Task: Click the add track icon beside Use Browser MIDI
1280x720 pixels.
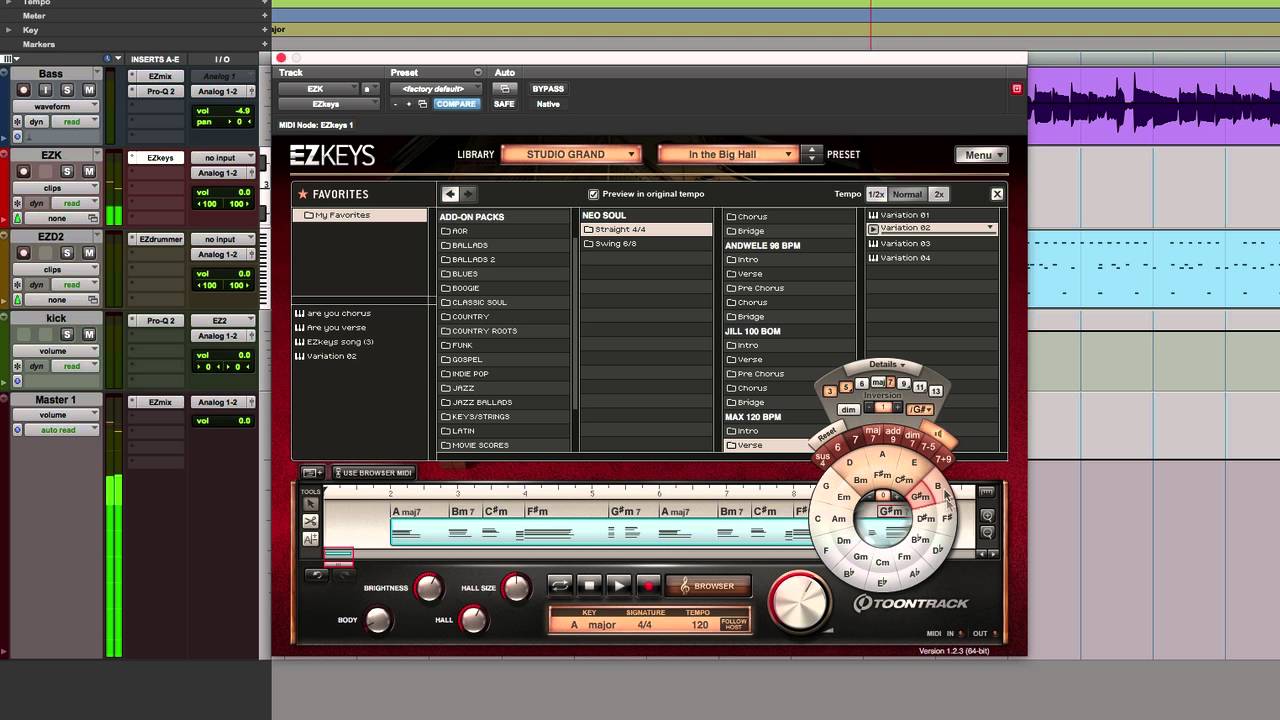Action: pos(312,473)
